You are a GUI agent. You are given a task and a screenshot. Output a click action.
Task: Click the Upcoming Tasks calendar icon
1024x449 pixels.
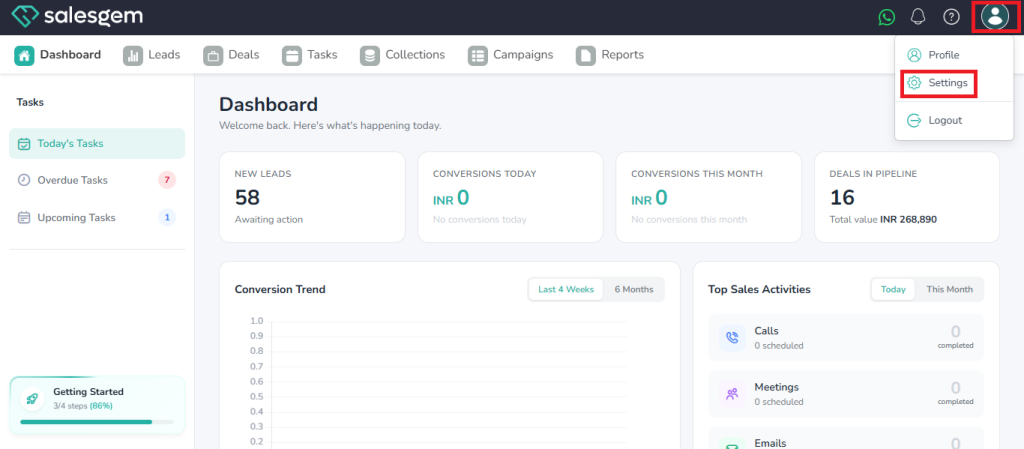click(x=24, y=217)
